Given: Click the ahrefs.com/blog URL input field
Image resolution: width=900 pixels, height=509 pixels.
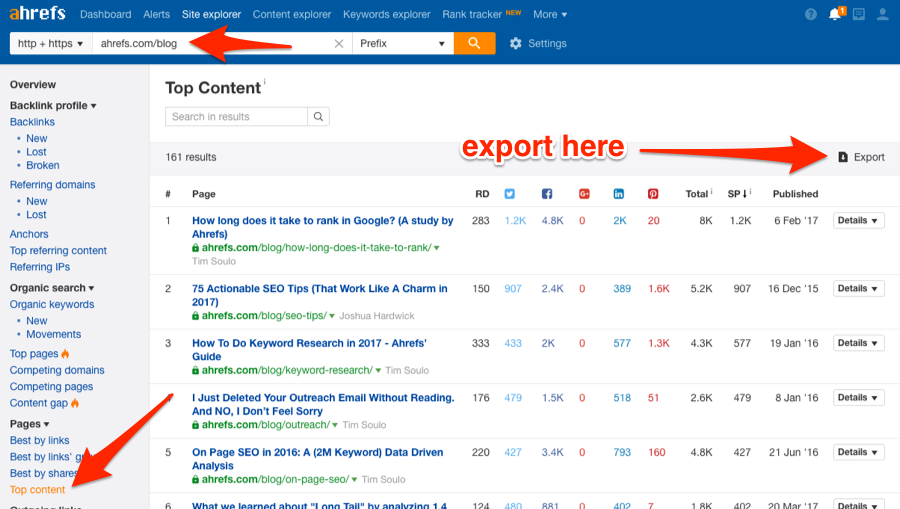Looking at the screenshot, I should pyautogui.click(x=222, y=44).
